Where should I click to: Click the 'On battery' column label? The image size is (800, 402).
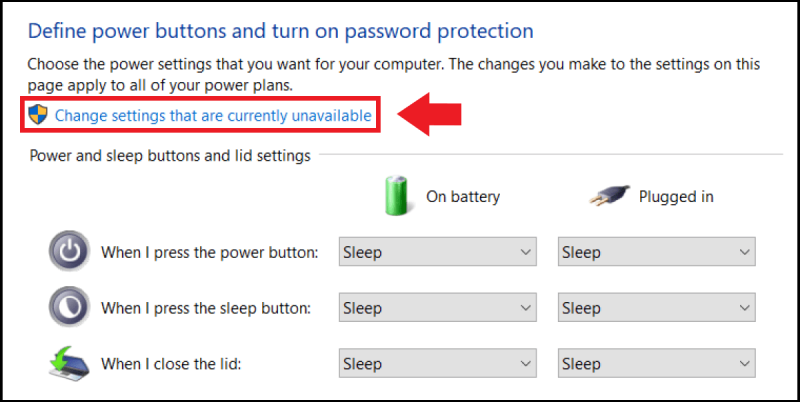pyautogui.click(x=463, y=197)
